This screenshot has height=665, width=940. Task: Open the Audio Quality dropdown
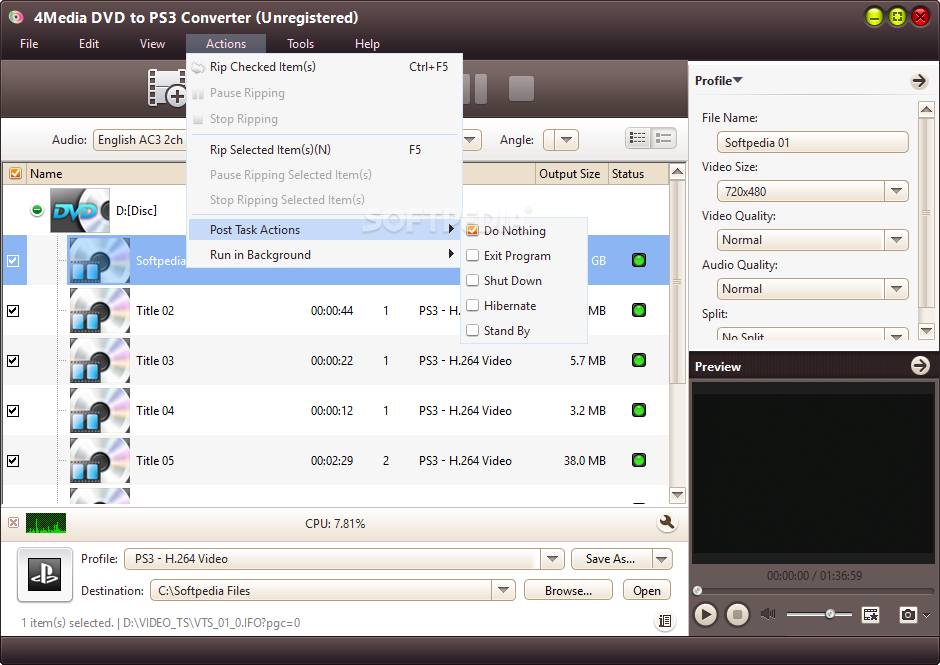point(896,289)
